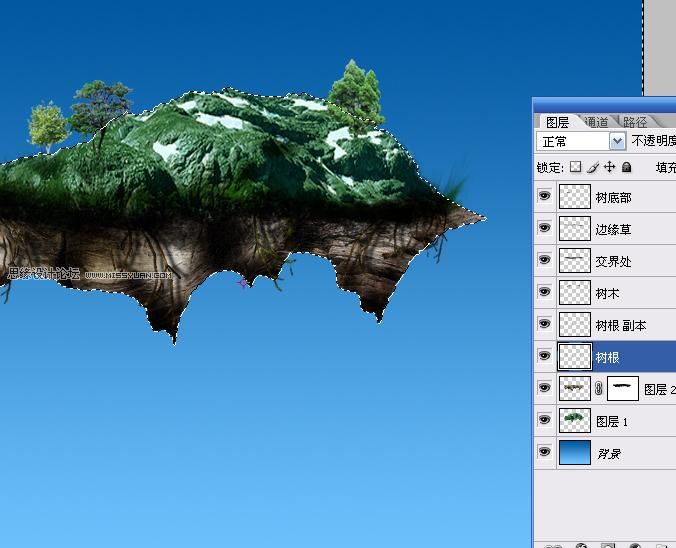The height and width of the screenshot is (548, 676).
Task: Switch to the 路径 paths tab
Action: 635,122
